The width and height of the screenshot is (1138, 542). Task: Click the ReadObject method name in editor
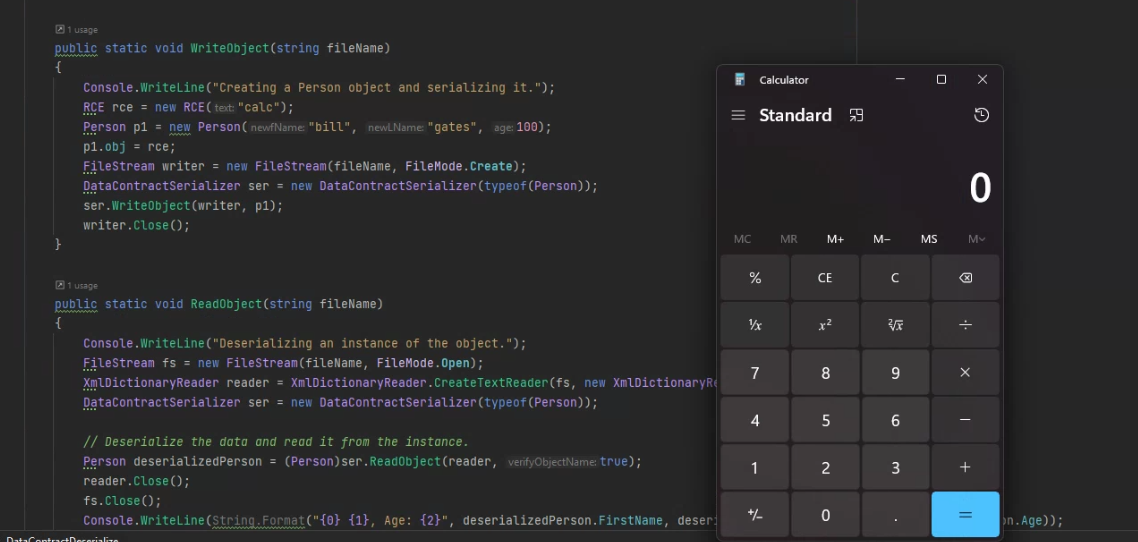click(226, 304)
